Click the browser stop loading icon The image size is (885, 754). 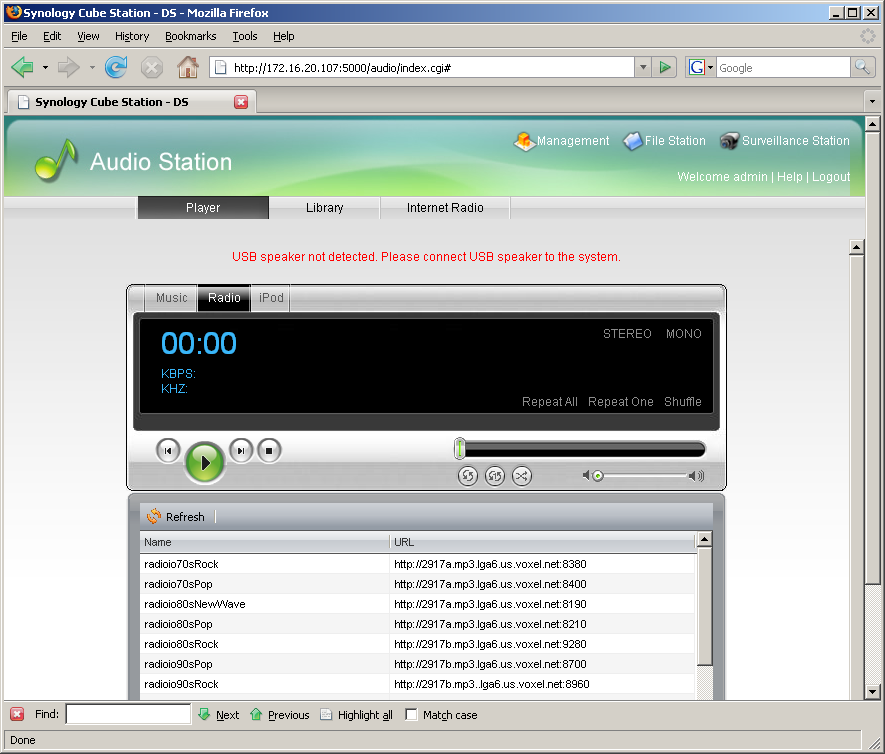click(x=152, y=68)
